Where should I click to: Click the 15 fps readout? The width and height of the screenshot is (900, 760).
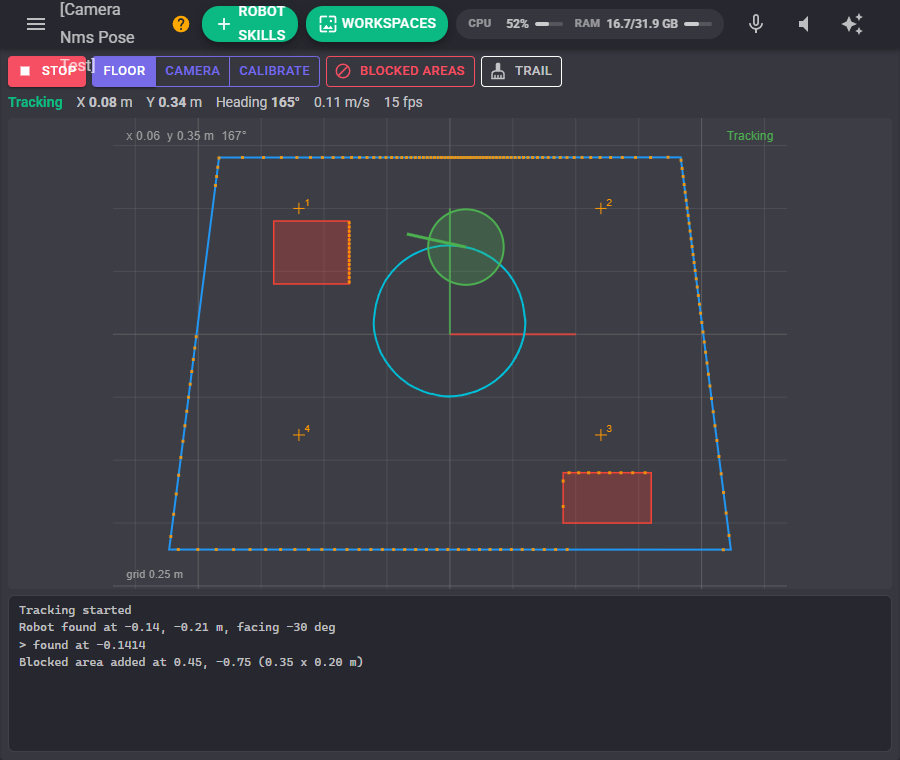(x=403, y=102)
